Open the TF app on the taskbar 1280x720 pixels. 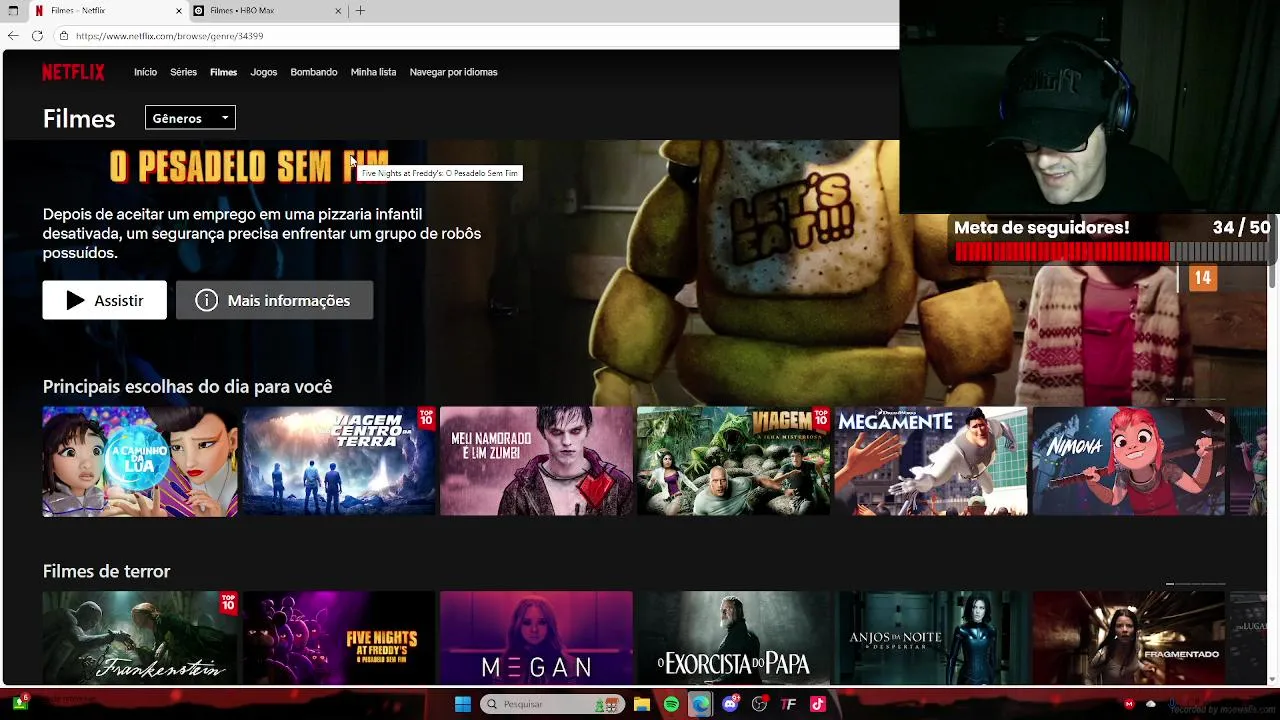[x=788, y=704]
